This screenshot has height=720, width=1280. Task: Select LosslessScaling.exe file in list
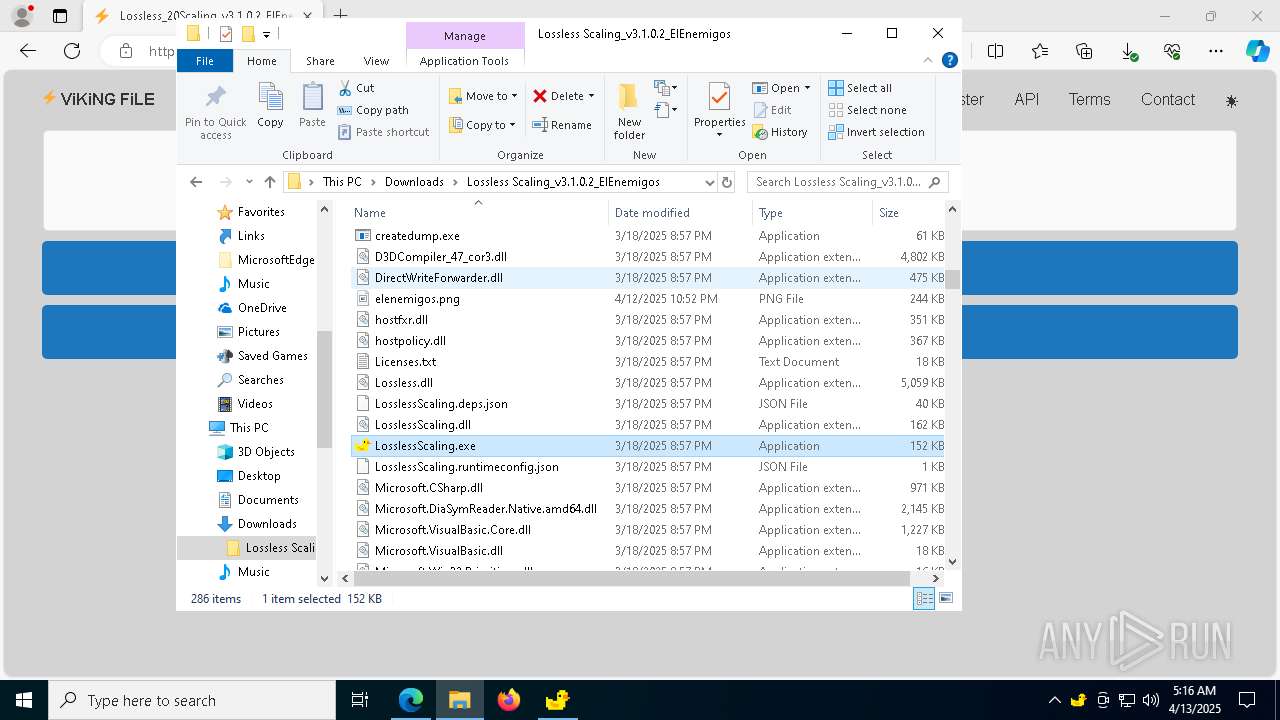point(425,446)
